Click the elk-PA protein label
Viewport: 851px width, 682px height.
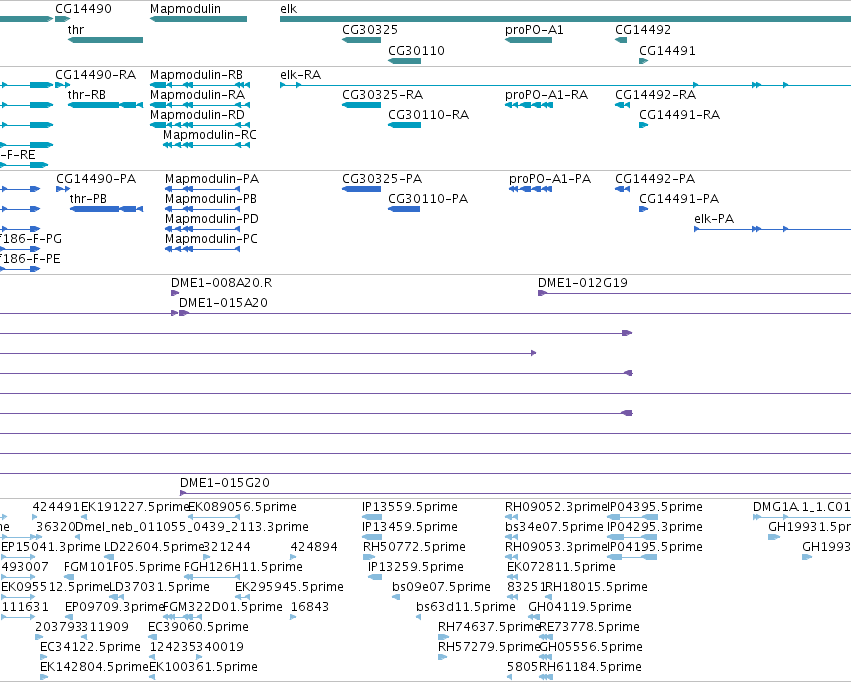714,219
